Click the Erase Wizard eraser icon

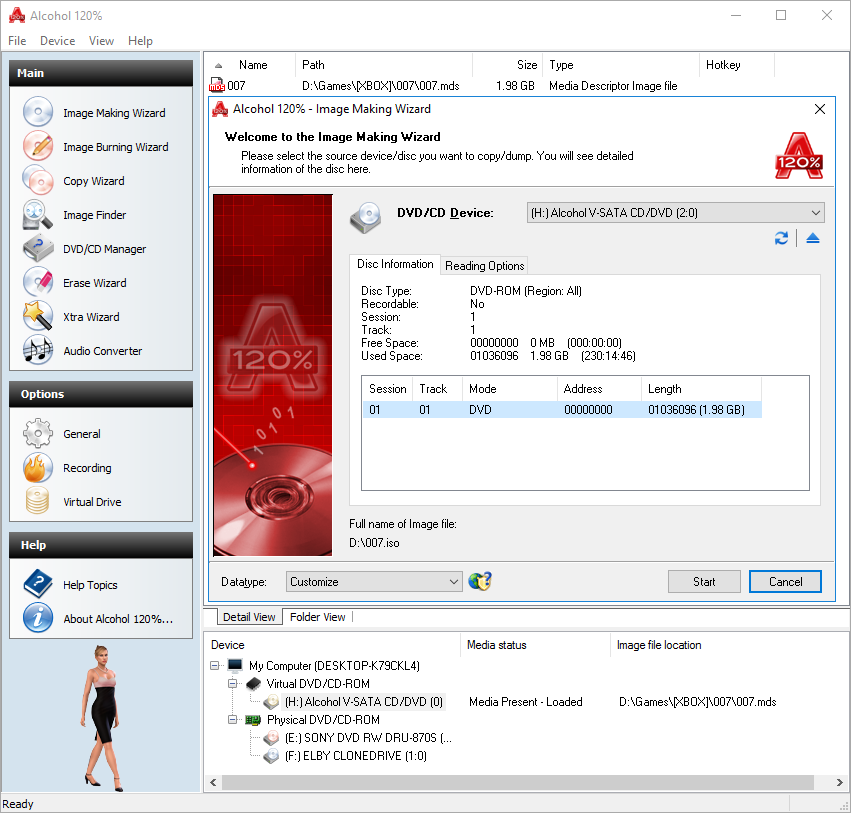point(37,283)
